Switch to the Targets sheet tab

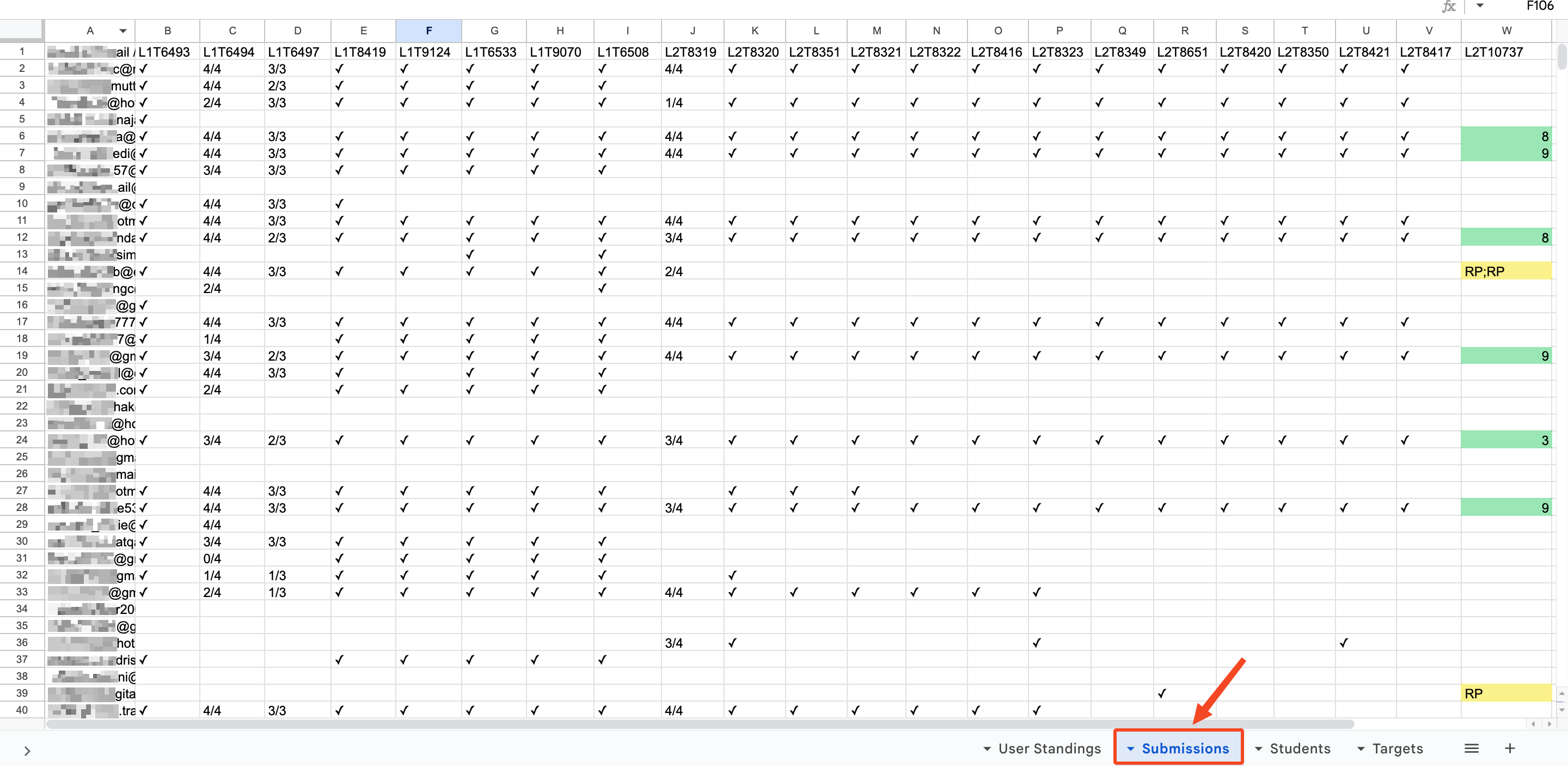point(1397,748)
